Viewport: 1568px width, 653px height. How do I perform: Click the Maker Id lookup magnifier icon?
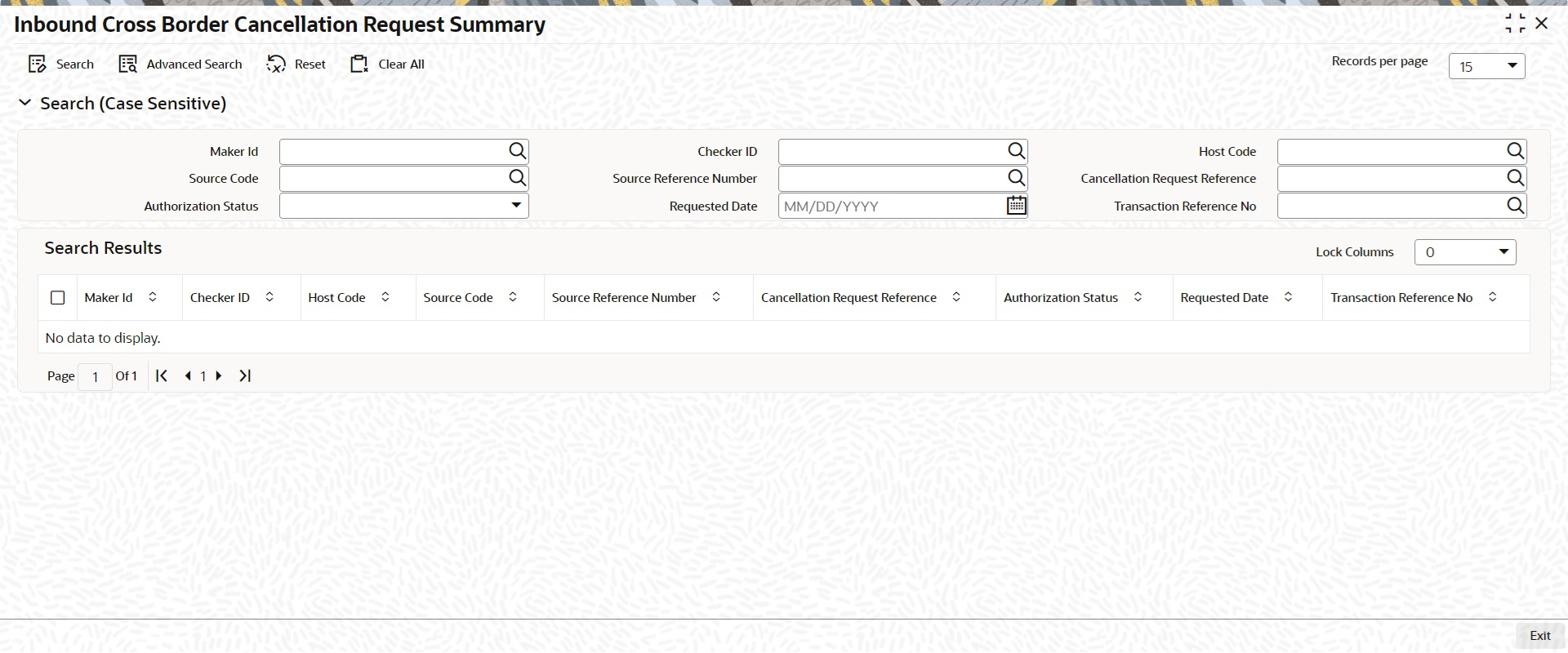[518, 151]
